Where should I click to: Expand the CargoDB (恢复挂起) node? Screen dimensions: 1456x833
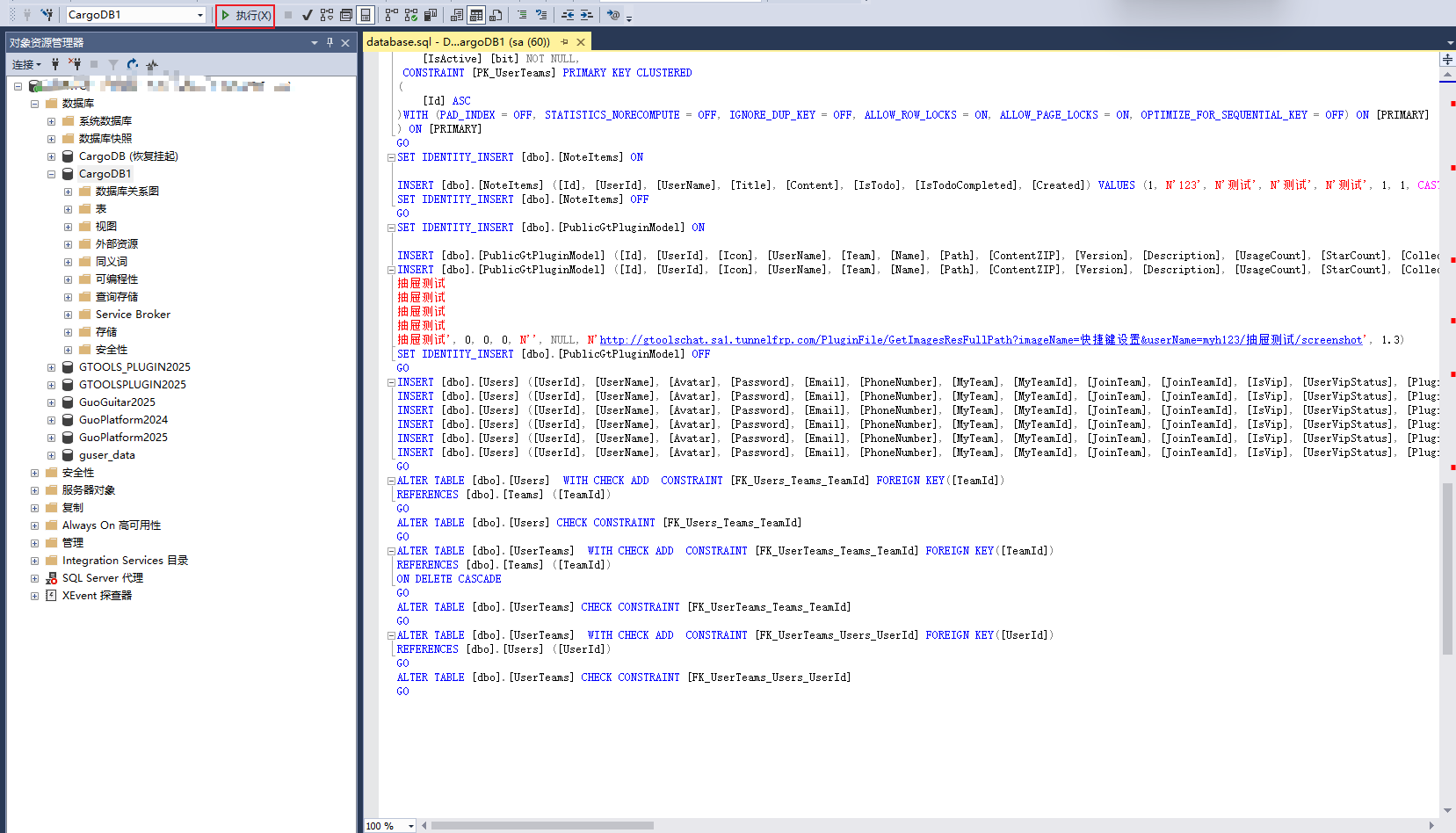51,156
